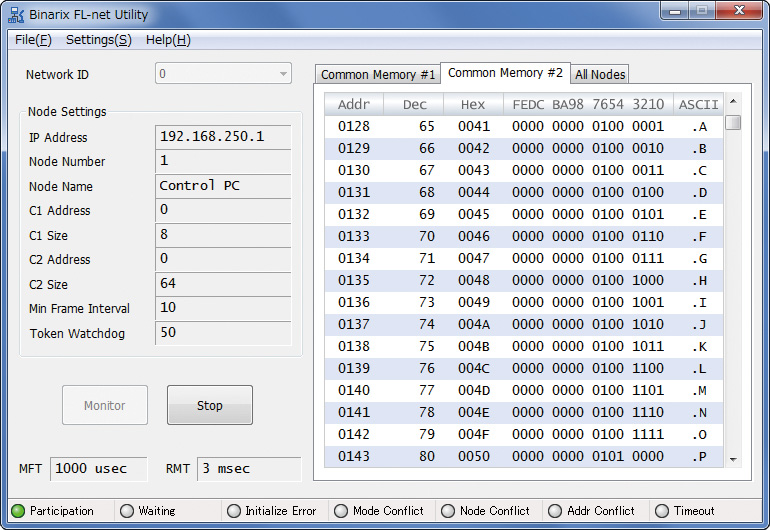The image size is (770, 530).
Task: Select the row with address 0129
Action: click(x=523, y=148)
